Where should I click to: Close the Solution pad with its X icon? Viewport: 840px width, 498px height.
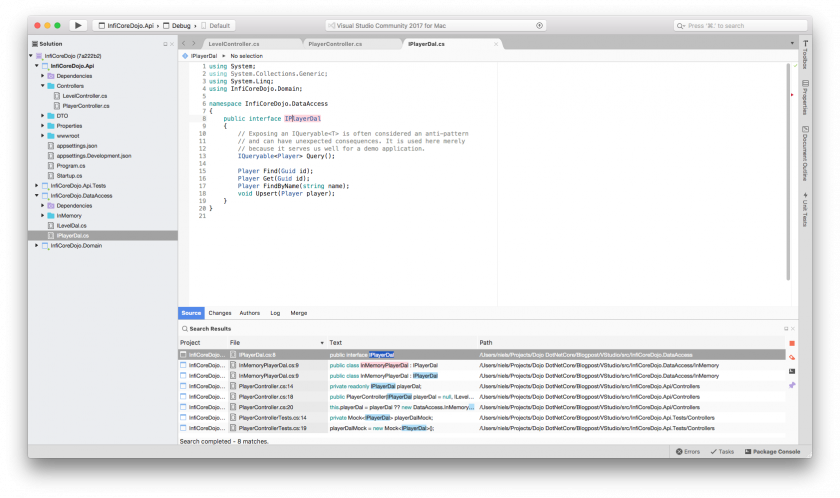pyautogui.click(x=172, y=44)
